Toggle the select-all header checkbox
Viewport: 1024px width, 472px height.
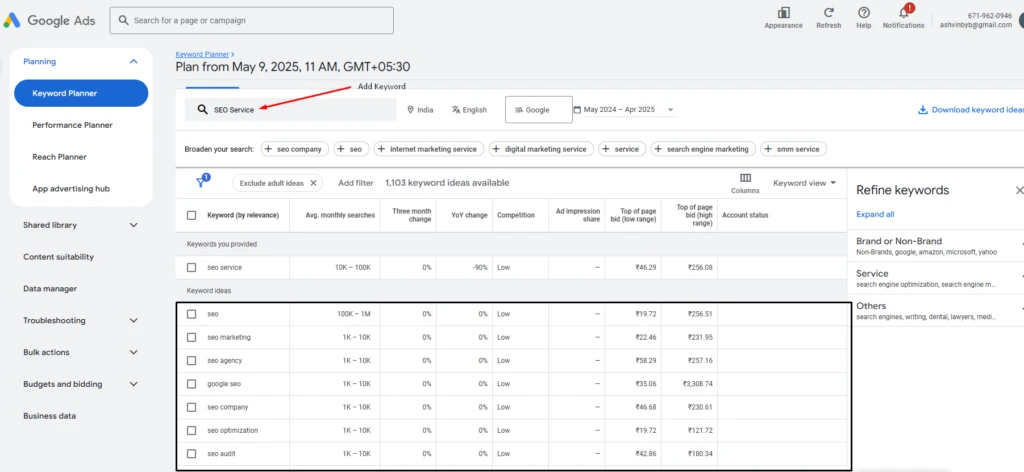(x=191, y=215)
